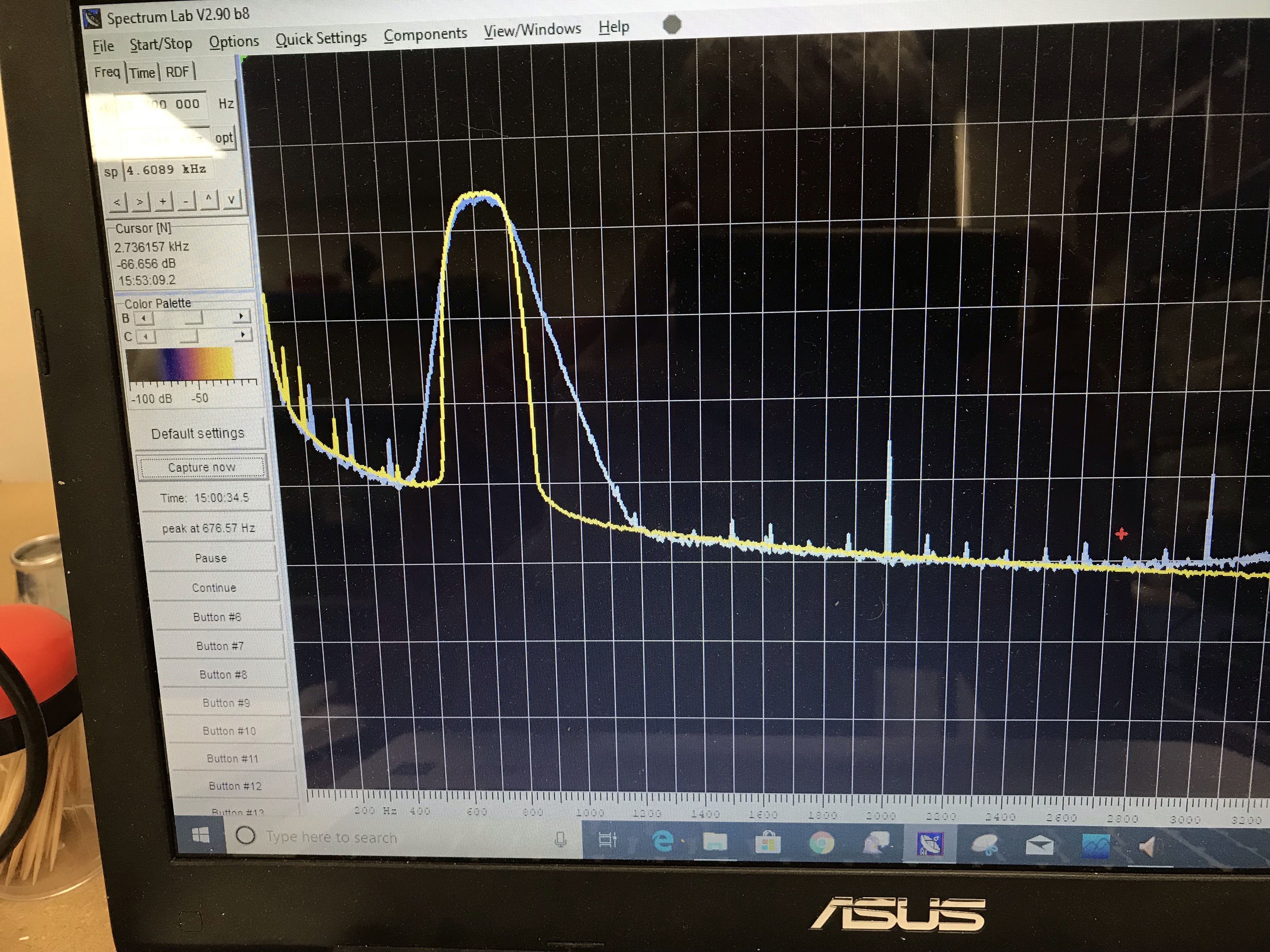The width and height of the screenshot is (1270, 952).
Task: Switch to the Time tab
Action: (142, 73)
